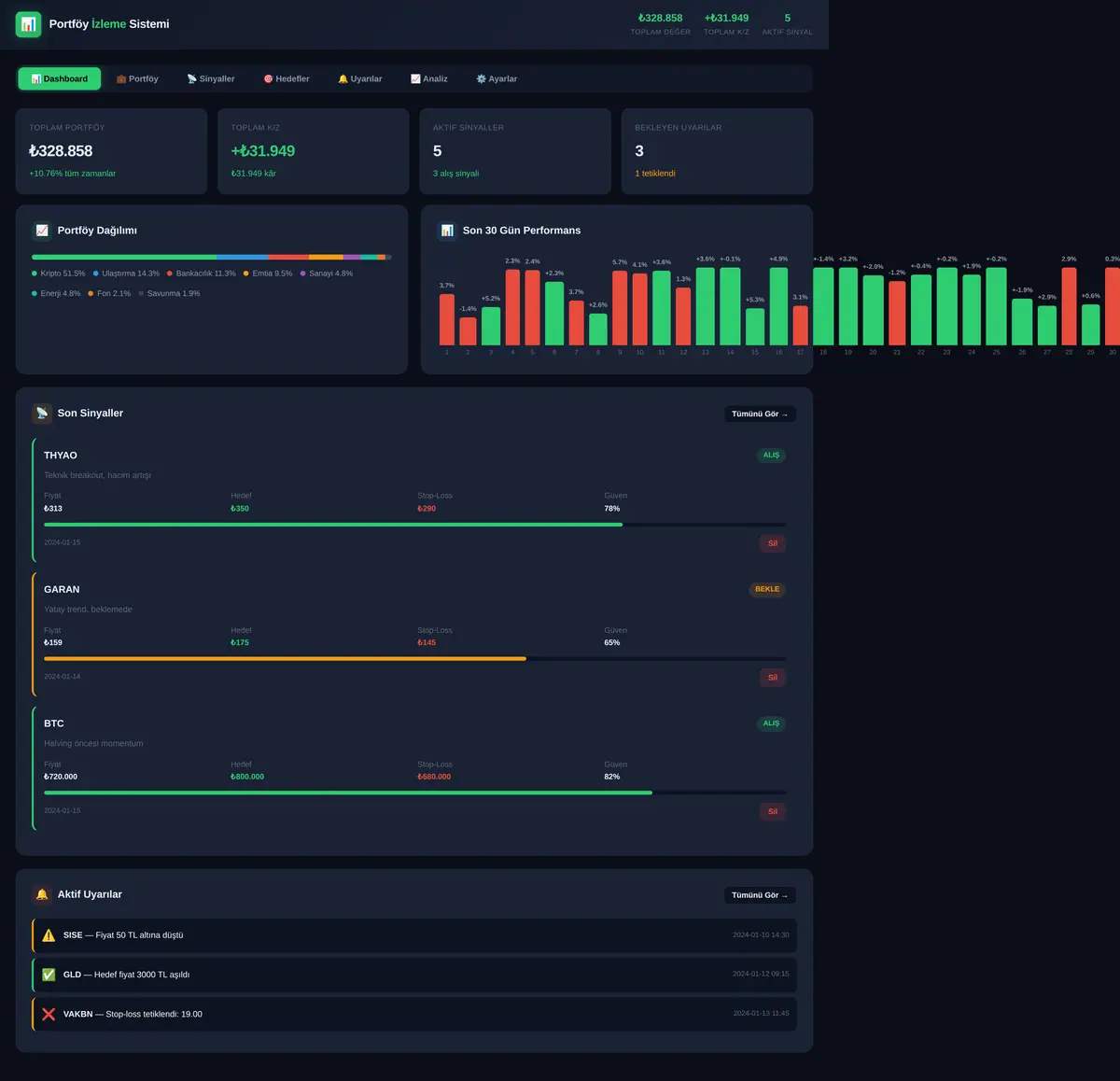
Task: Click Tümünü Gör in Aktif Uyarılar
Action: (x=760, y=895)
